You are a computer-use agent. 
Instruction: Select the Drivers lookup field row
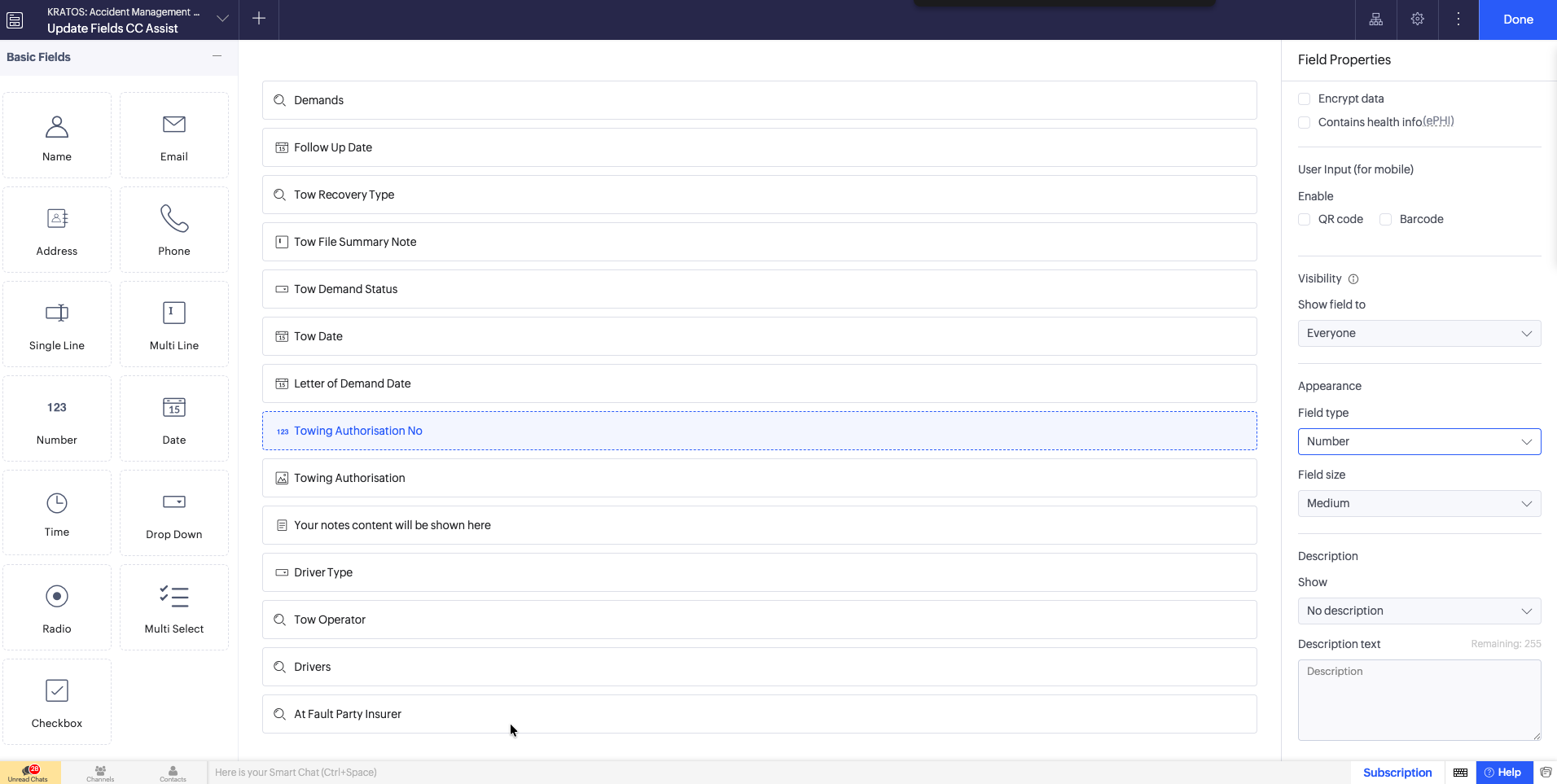pos(760,667)
